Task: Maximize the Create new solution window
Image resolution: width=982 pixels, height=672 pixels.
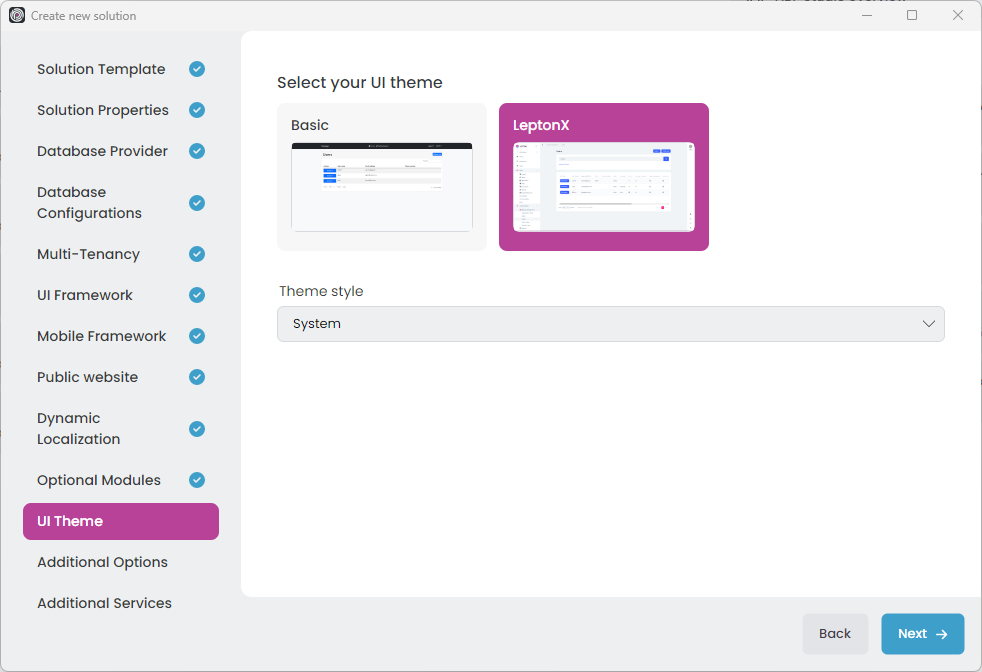Action: [x=912, y=16]
